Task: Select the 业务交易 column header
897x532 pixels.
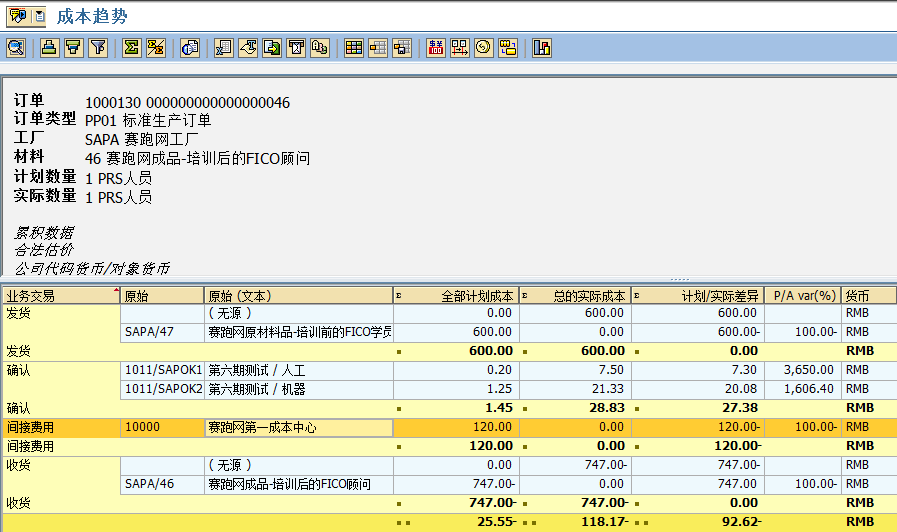Action: [x=61, y=296]
